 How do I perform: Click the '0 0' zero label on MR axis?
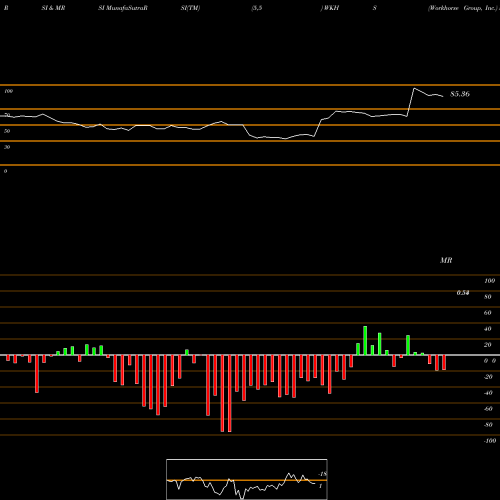tap(490, 361)
